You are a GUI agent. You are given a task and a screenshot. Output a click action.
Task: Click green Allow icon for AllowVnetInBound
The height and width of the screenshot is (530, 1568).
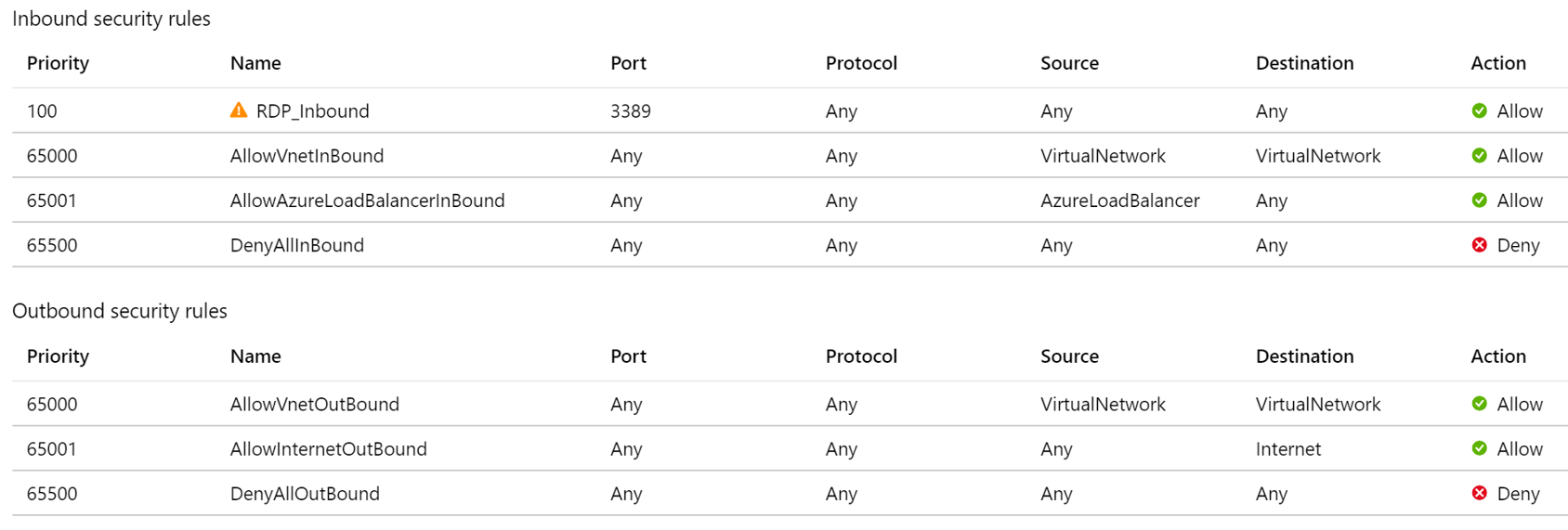[1480, 156]
